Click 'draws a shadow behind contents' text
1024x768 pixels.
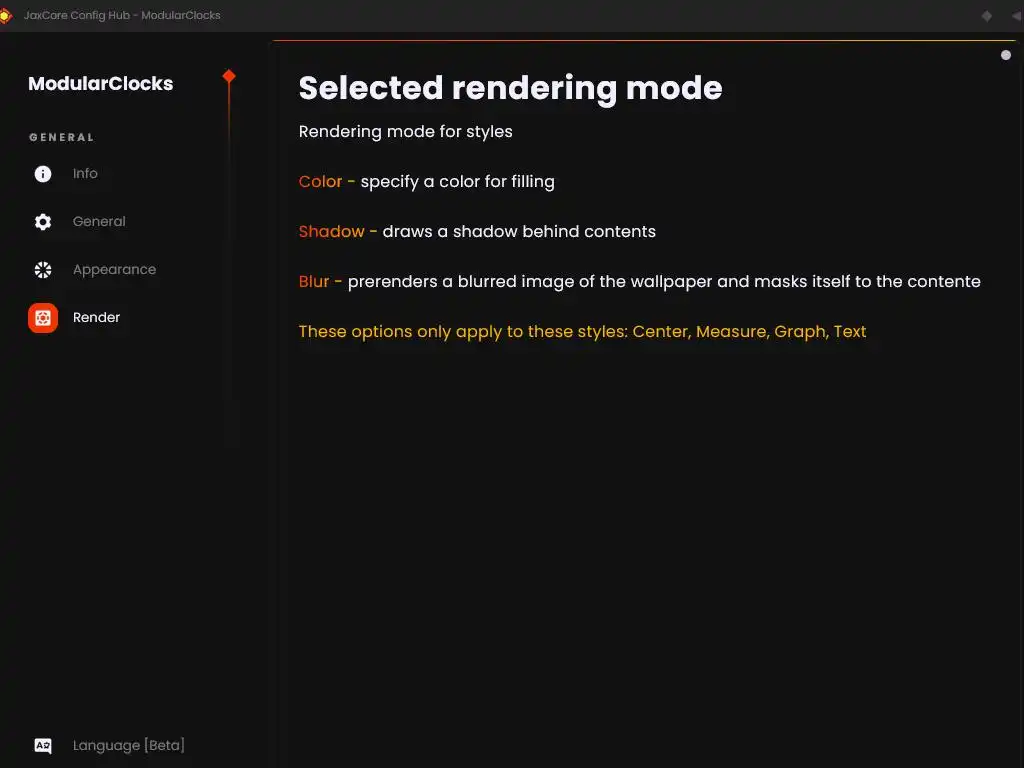[519, 231]
